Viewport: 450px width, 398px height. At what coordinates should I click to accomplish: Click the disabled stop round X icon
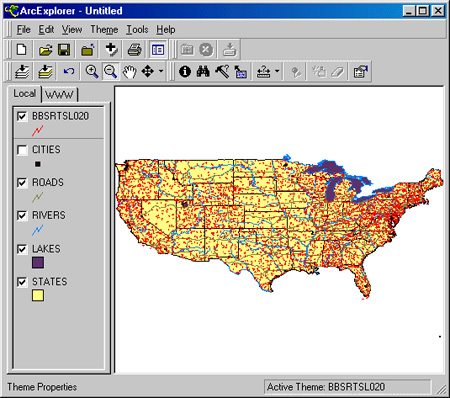tap(206, 50)
